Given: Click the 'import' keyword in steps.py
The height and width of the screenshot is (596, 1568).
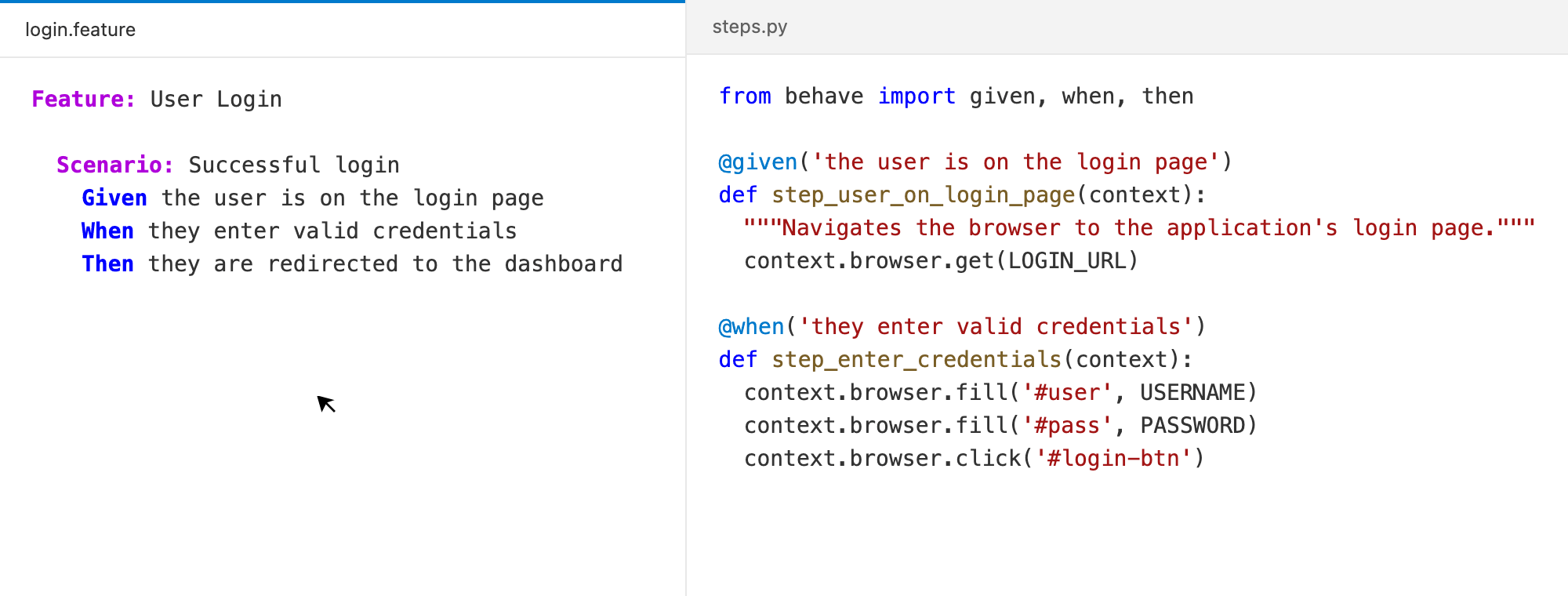Looking at the screenshot, I should tap(916, 96).
